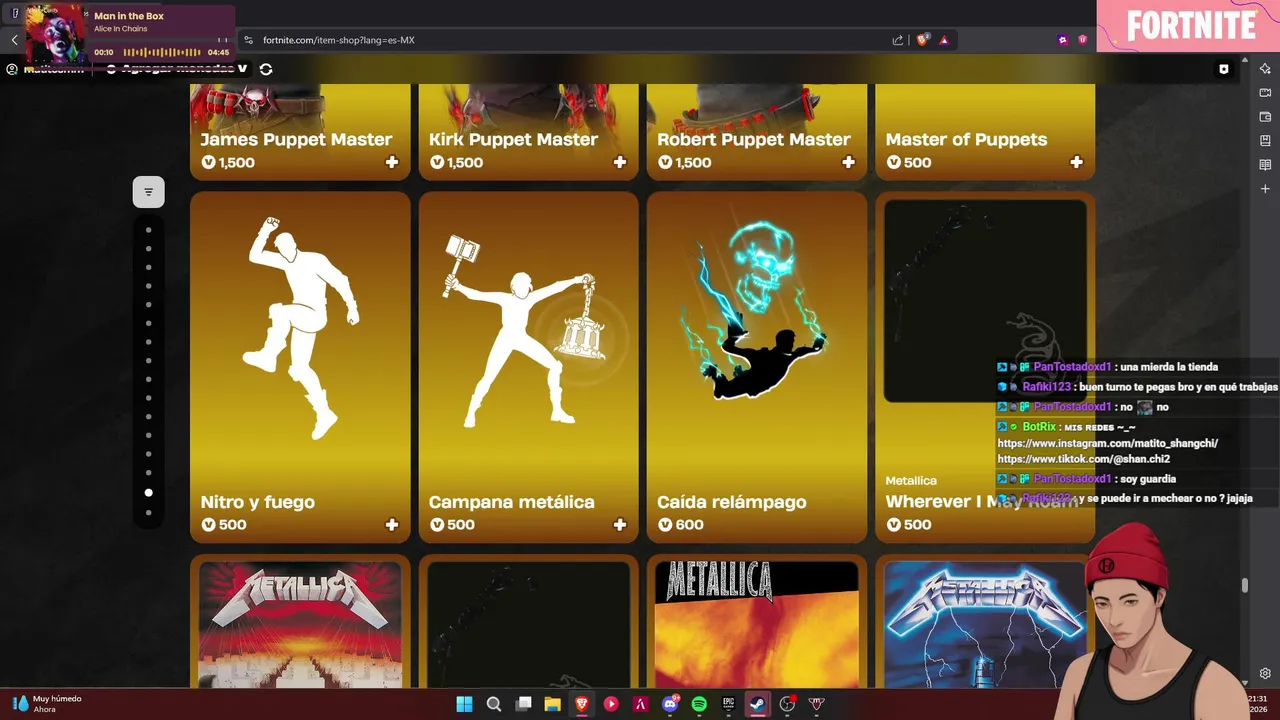Add Master of Puppets with plus icon
The height and width of the screenshot is (720, 1280).
pos(1076,162)
